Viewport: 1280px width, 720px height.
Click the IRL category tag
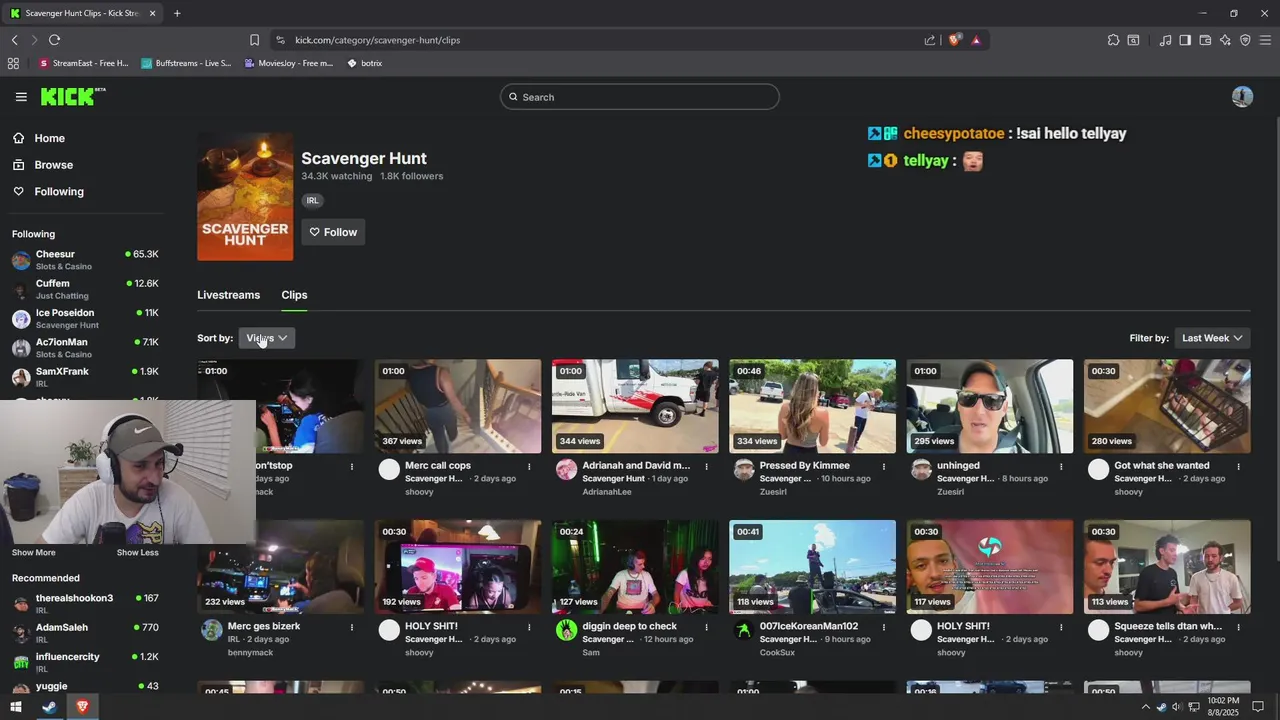[x=313, y=200]
